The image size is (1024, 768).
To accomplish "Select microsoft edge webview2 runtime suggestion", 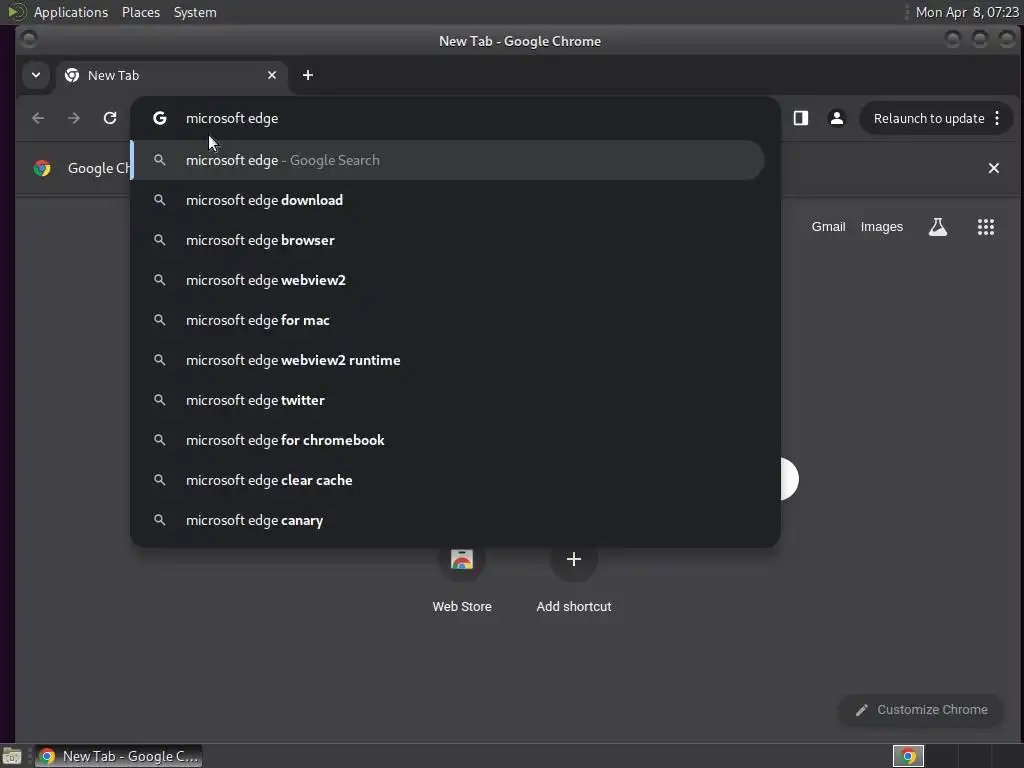I will (448, 360).
